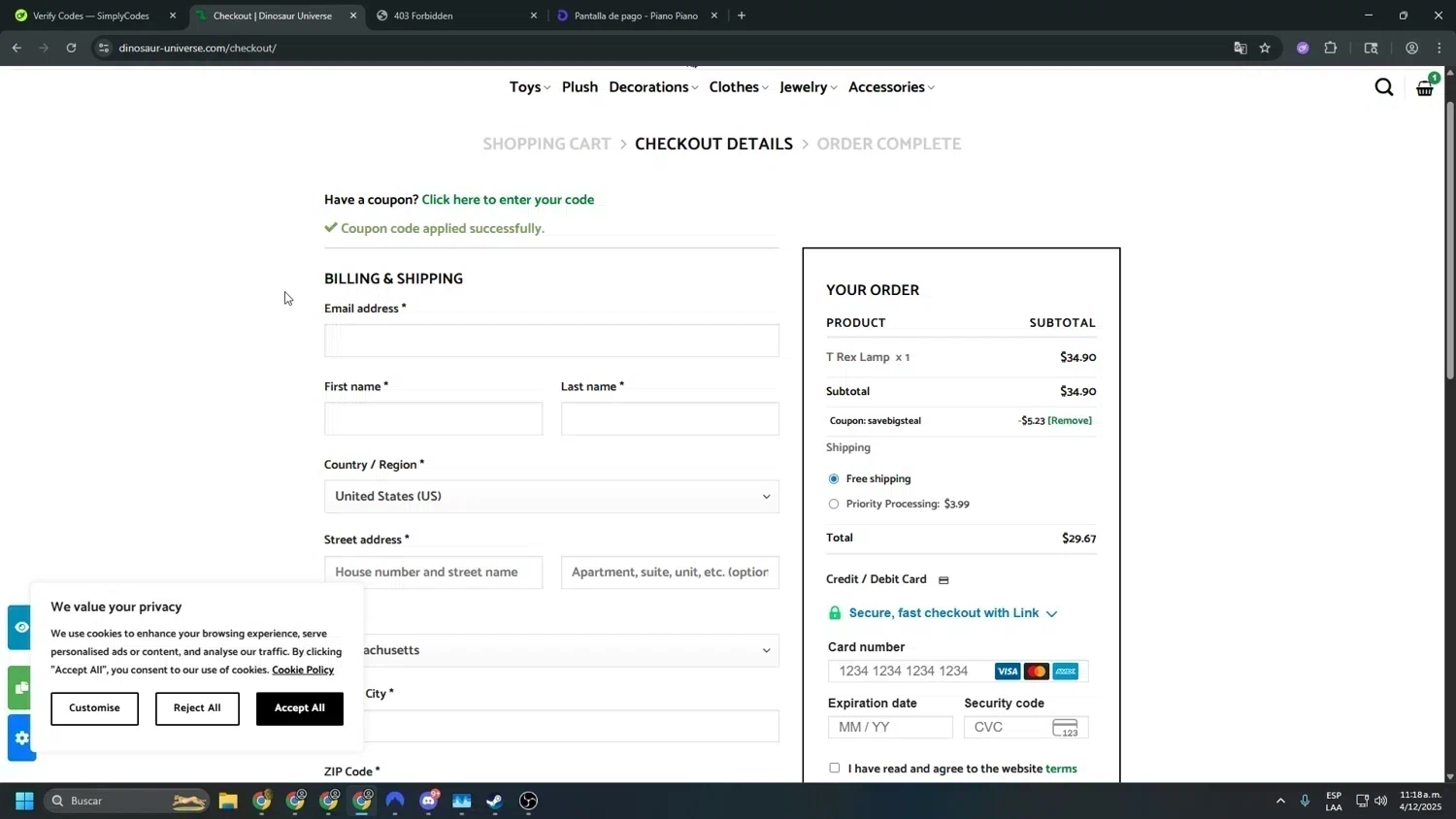Remove the savebigsteal coupon
Image resolution: width=1456 pixels, height=819 pixels.
1070,421
